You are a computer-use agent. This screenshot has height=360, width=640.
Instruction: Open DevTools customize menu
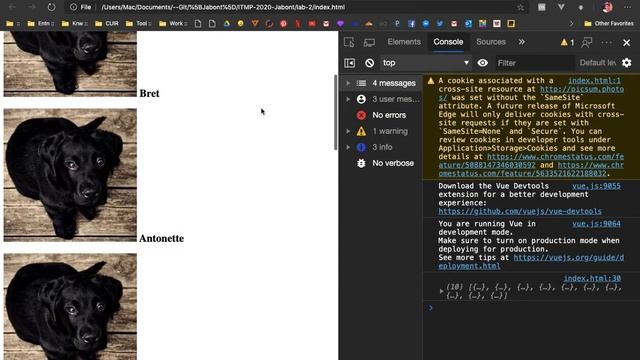(607, 42)
